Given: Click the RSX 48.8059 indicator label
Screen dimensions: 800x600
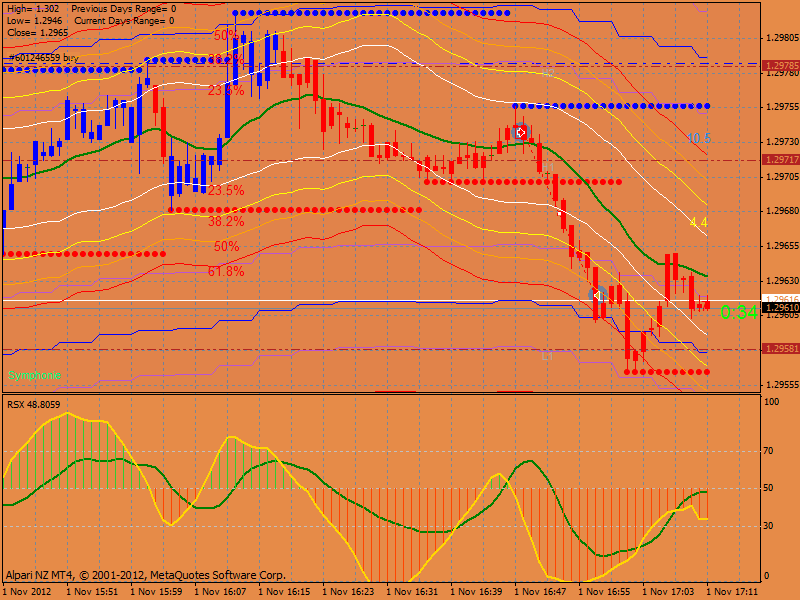Looking at the screenshot, I should point(34,405).
